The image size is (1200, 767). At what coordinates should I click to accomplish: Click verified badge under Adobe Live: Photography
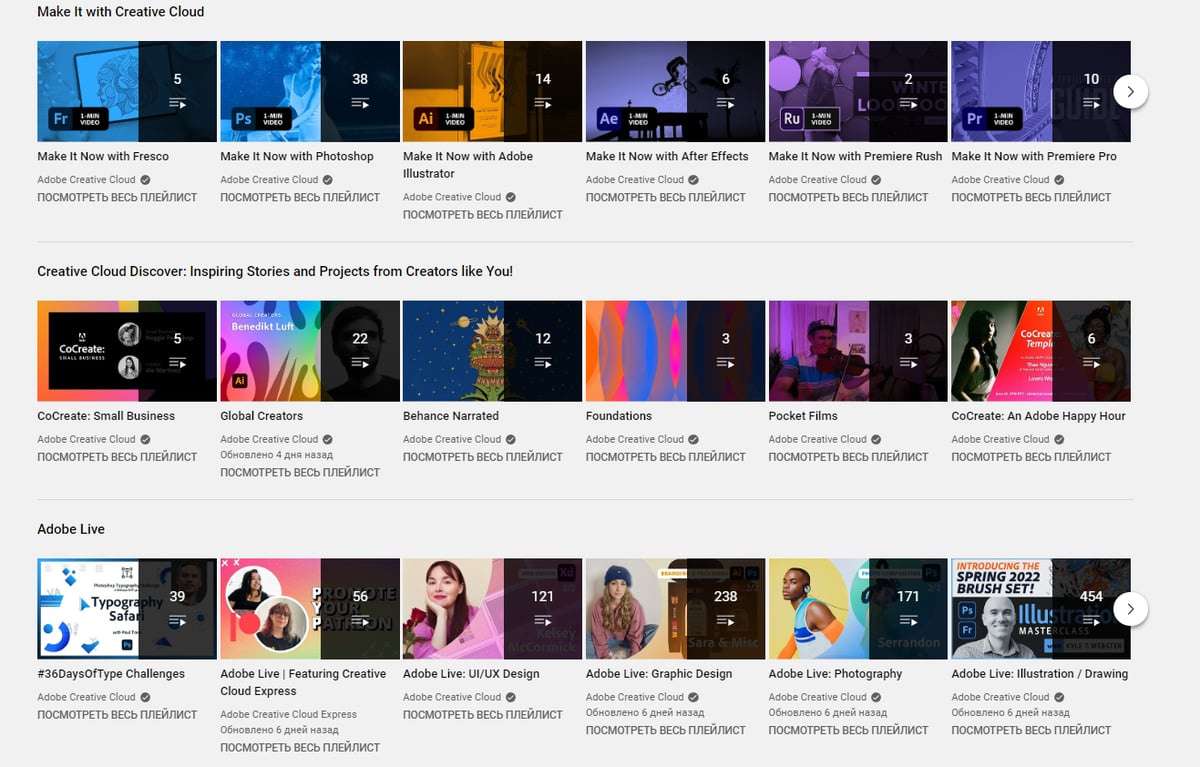pos(876,697)
